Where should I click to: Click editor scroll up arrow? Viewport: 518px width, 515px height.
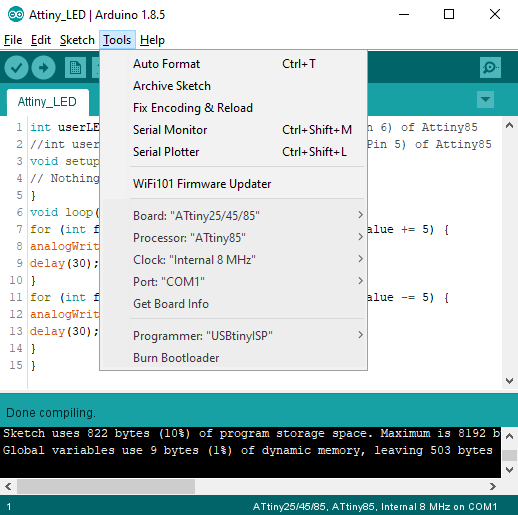[x=509, y=125]
